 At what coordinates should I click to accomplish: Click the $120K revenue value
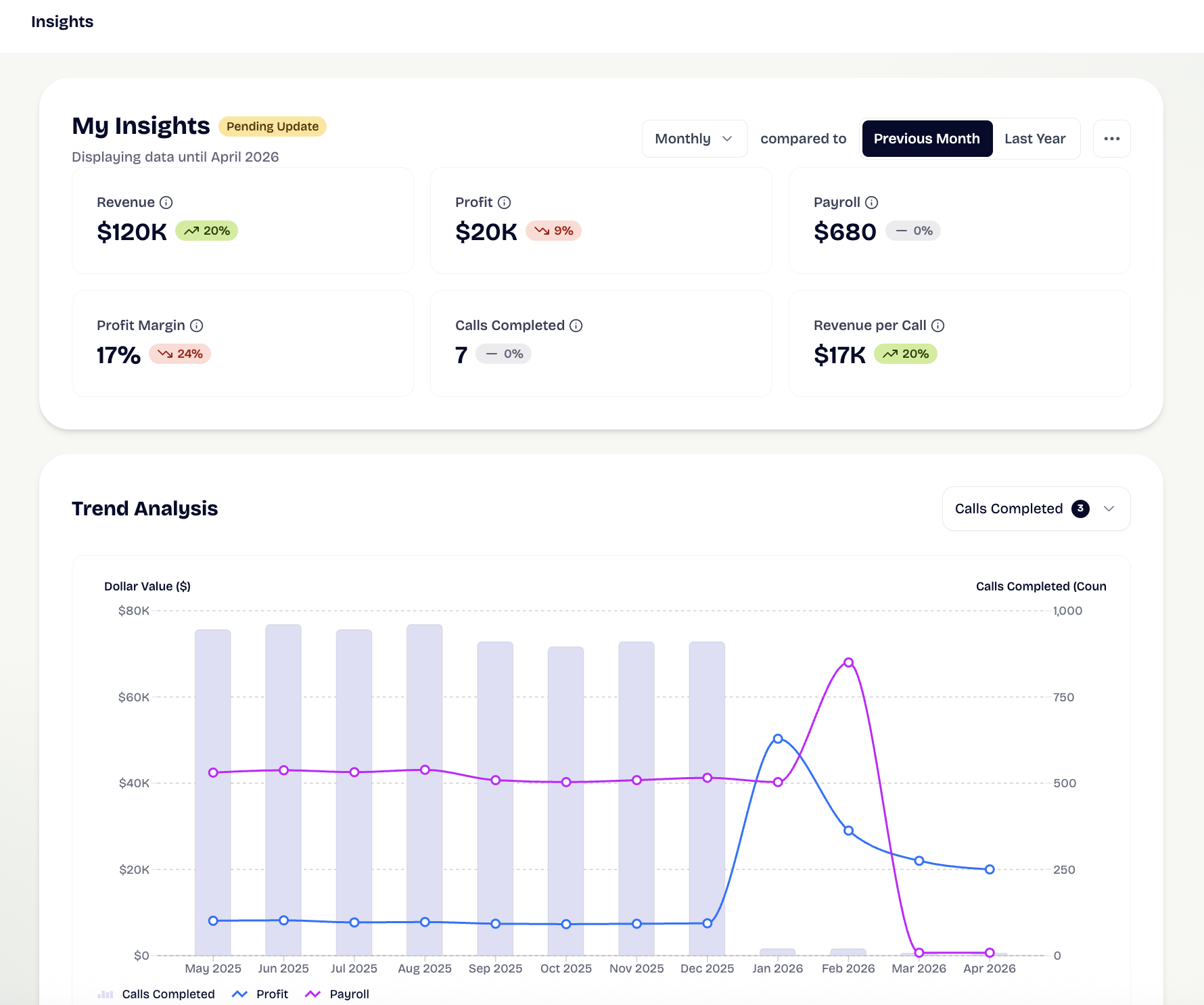(x=132, y=232)
